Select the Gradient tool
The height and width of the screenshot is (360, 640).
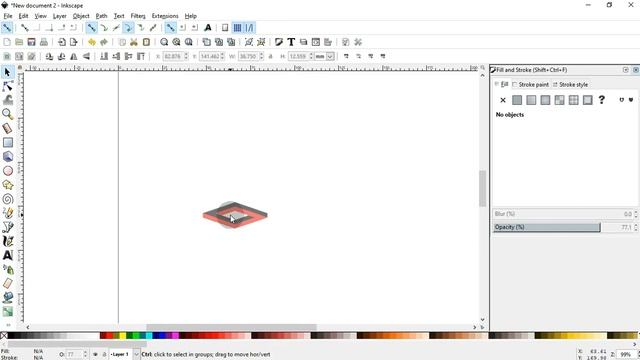tap(7, 311)
